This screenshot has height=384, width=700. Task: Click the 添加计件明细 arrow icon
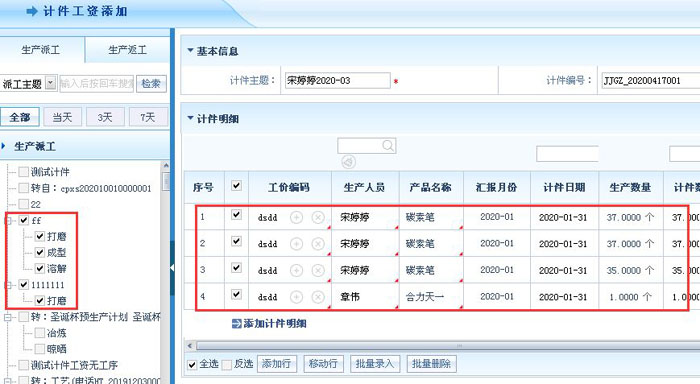click(237, 324)
